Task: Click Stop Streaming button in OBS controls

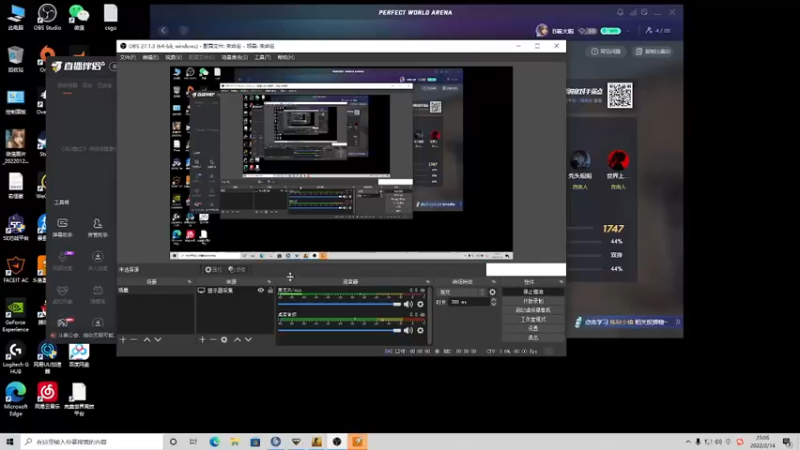Action: (533, 292)
